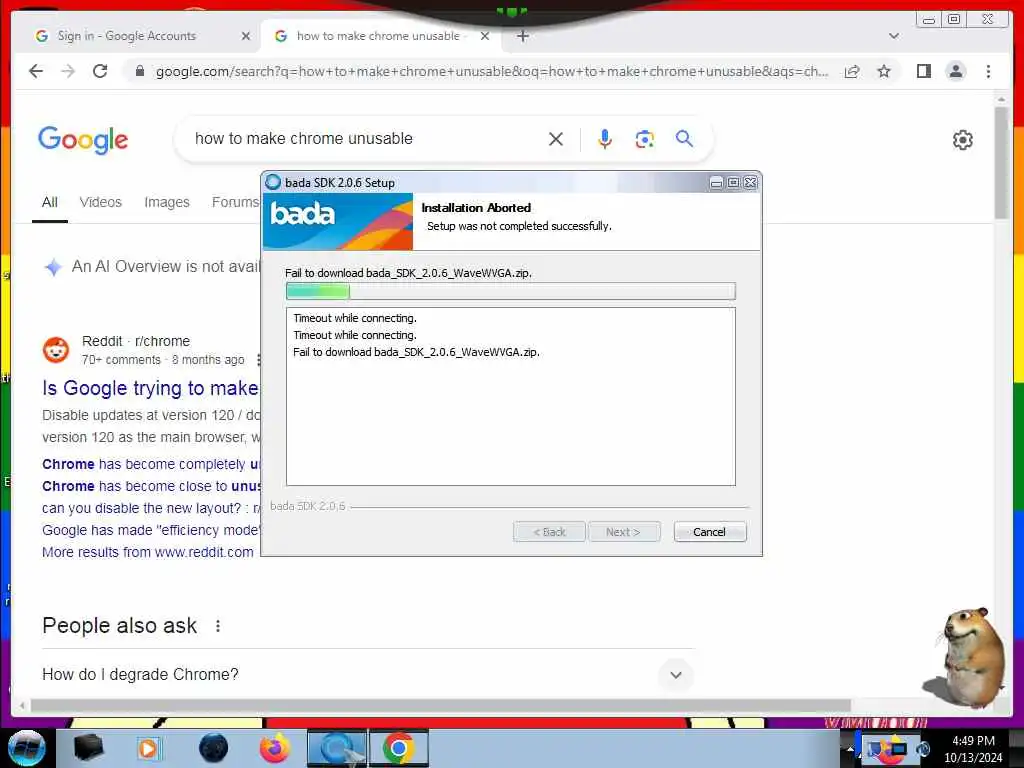Open People also ask options menu

point(217,626)
